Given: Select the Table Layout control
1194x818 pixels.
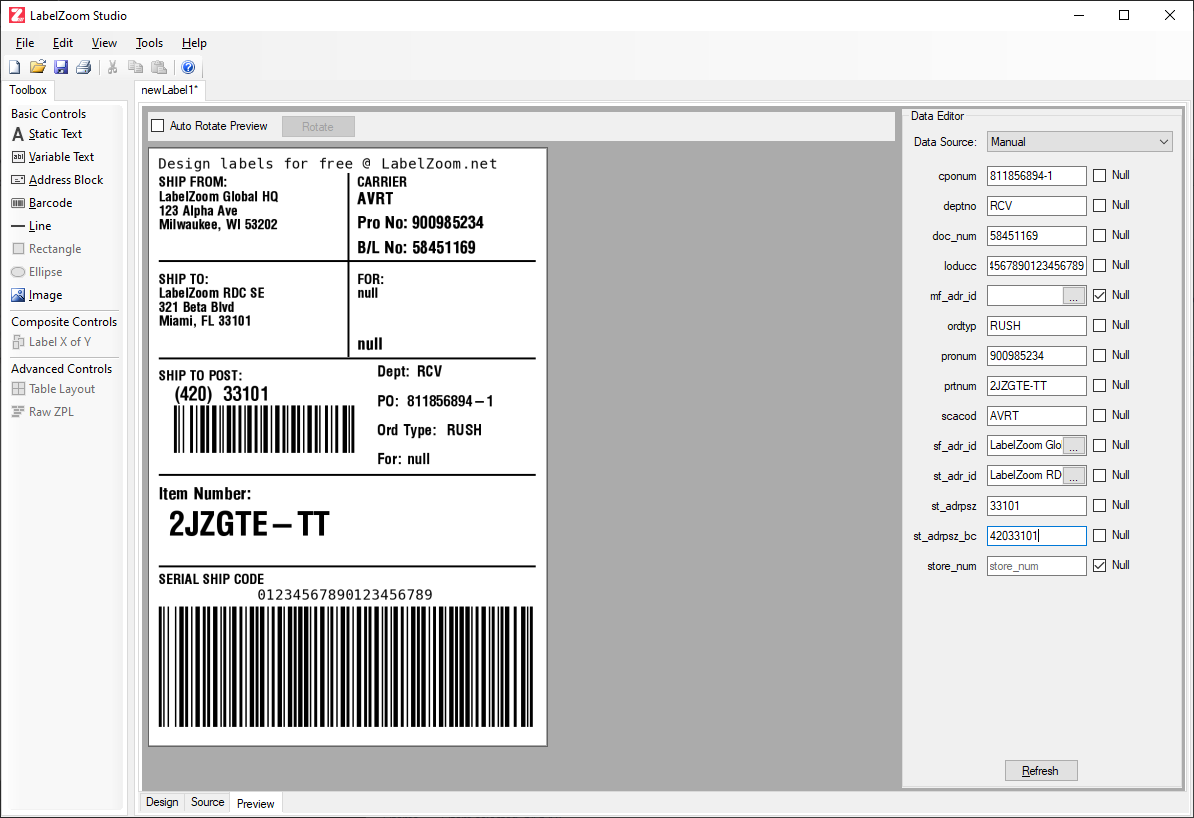Looking at the screenshot, I should [53, 388].
